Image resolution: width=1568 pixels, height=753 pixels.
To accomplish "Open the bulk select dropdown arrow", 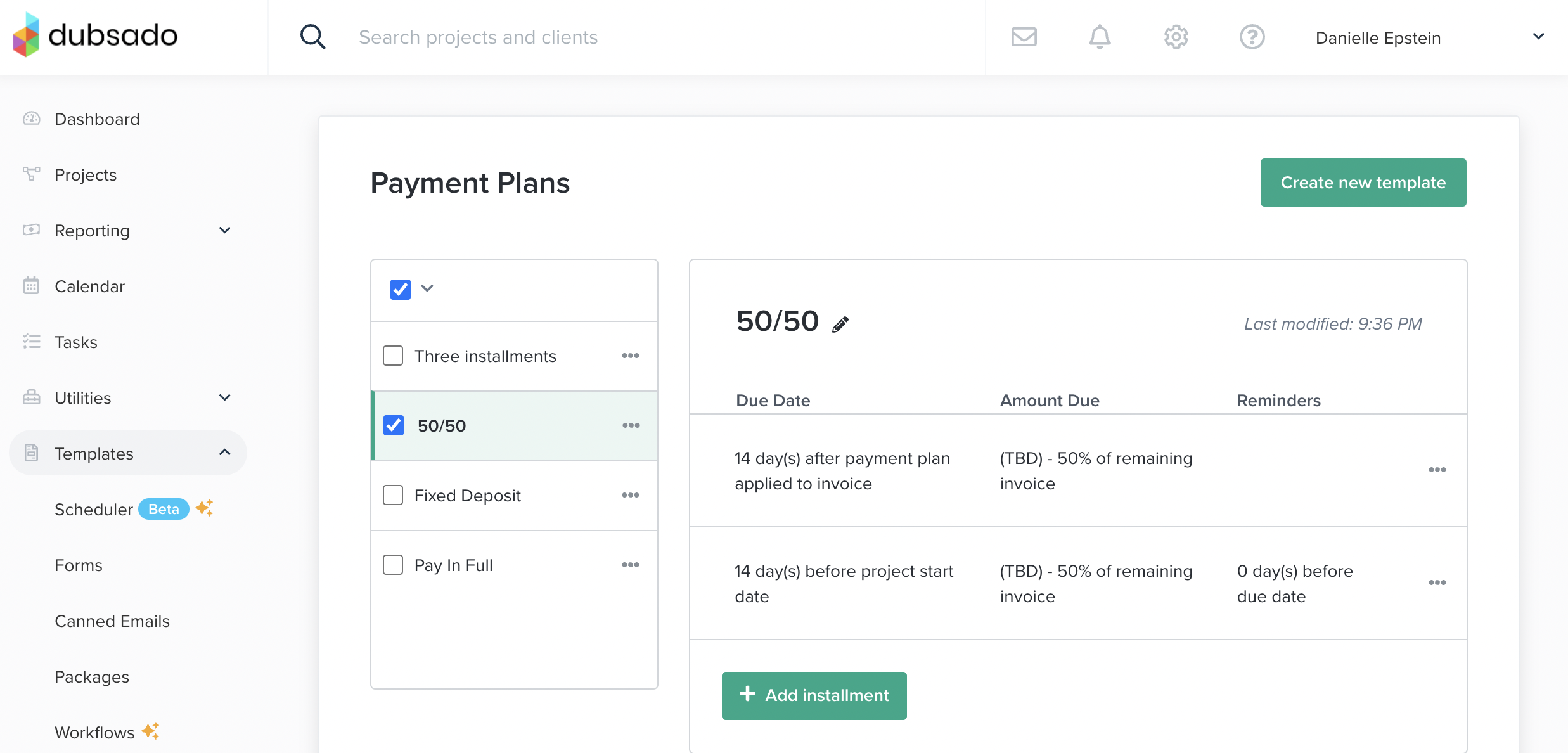I will pyautogui.click(x=427, y=289).
